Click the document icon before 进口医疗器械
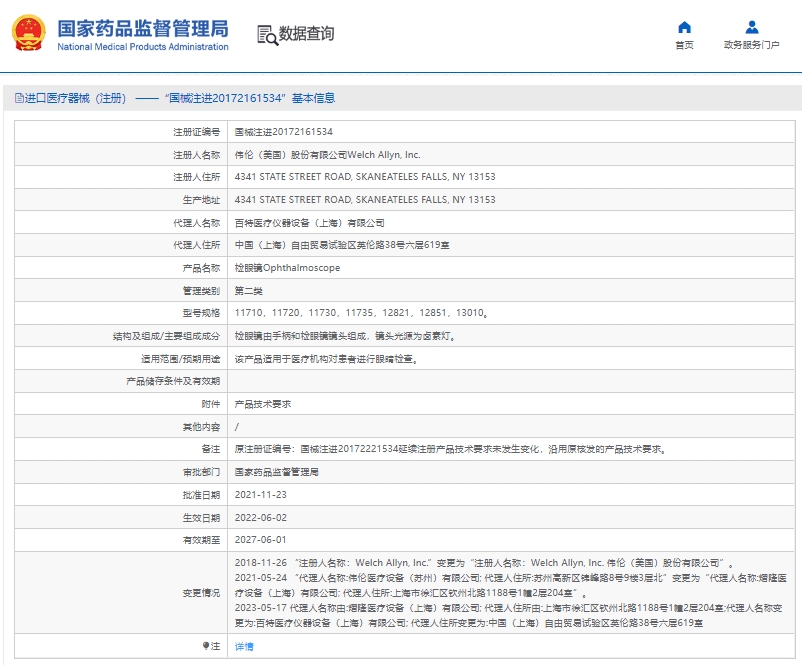Screen dimensions: 802x665 [19, 98]
